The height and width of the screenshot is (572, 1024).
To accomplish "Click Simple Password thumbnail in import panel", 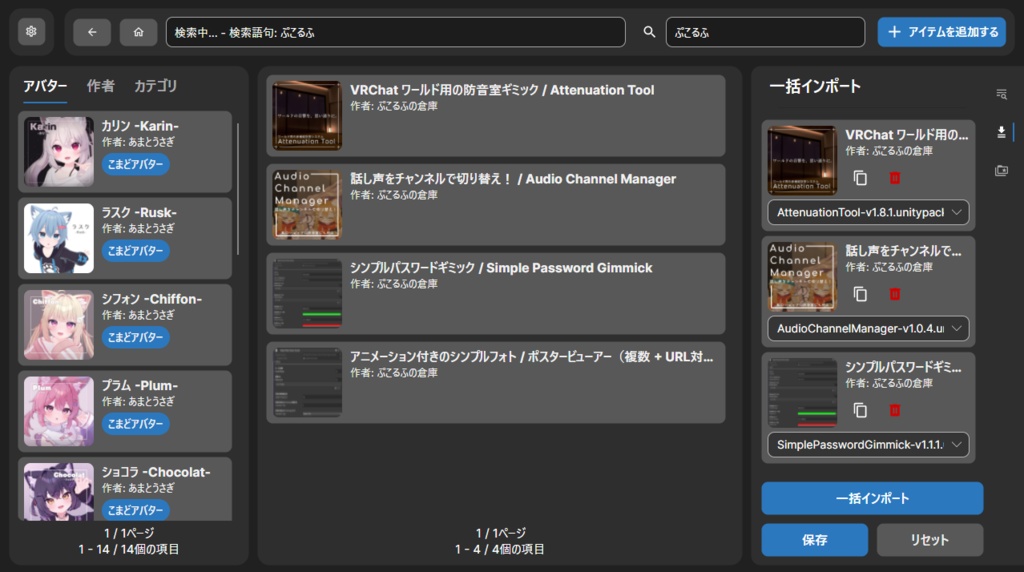I will coord(802,393).
